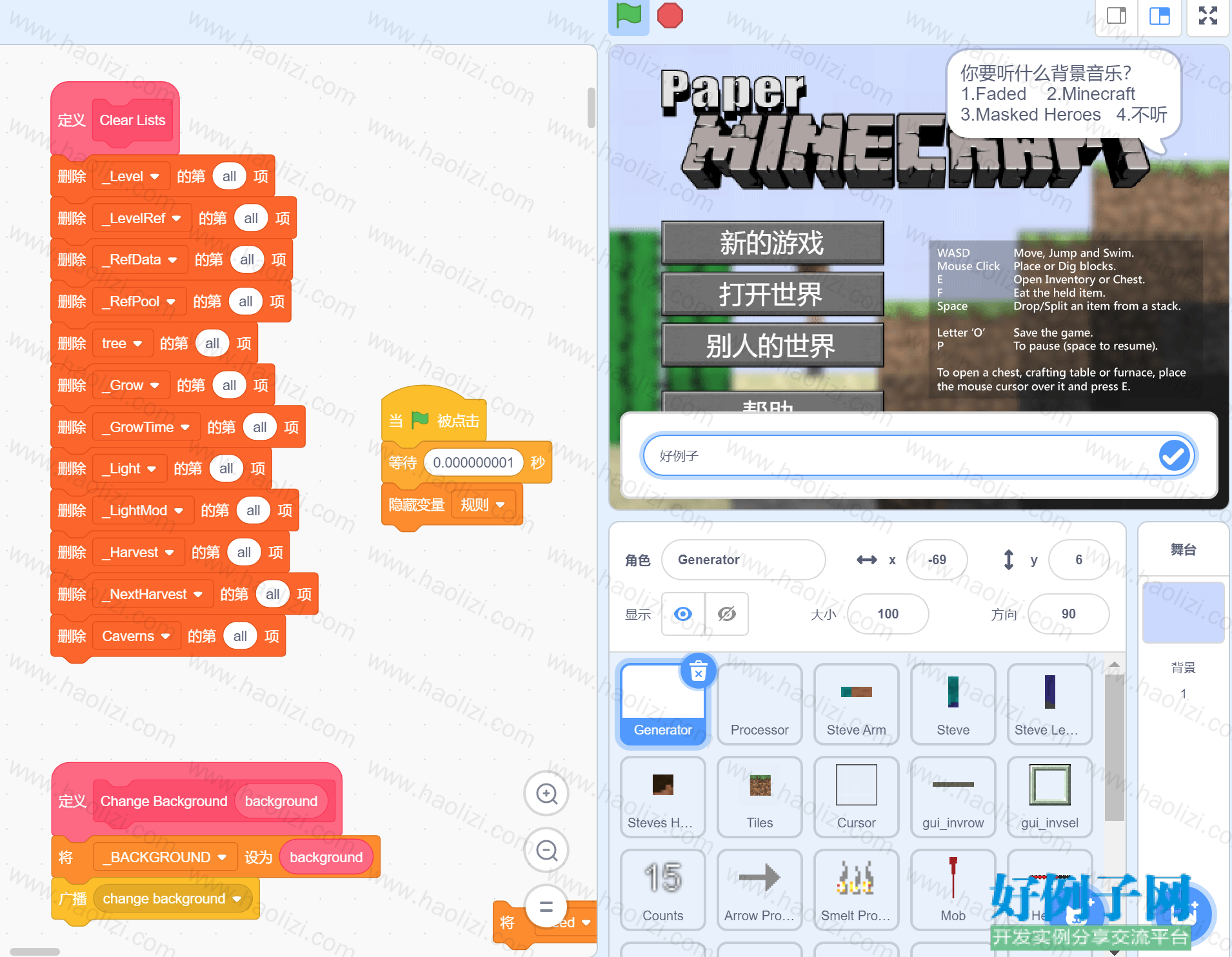The height and width of the screenshot is (957, 1232).
Task: Edit the wait seconds value 0.000000001
Action: point(473,463)
